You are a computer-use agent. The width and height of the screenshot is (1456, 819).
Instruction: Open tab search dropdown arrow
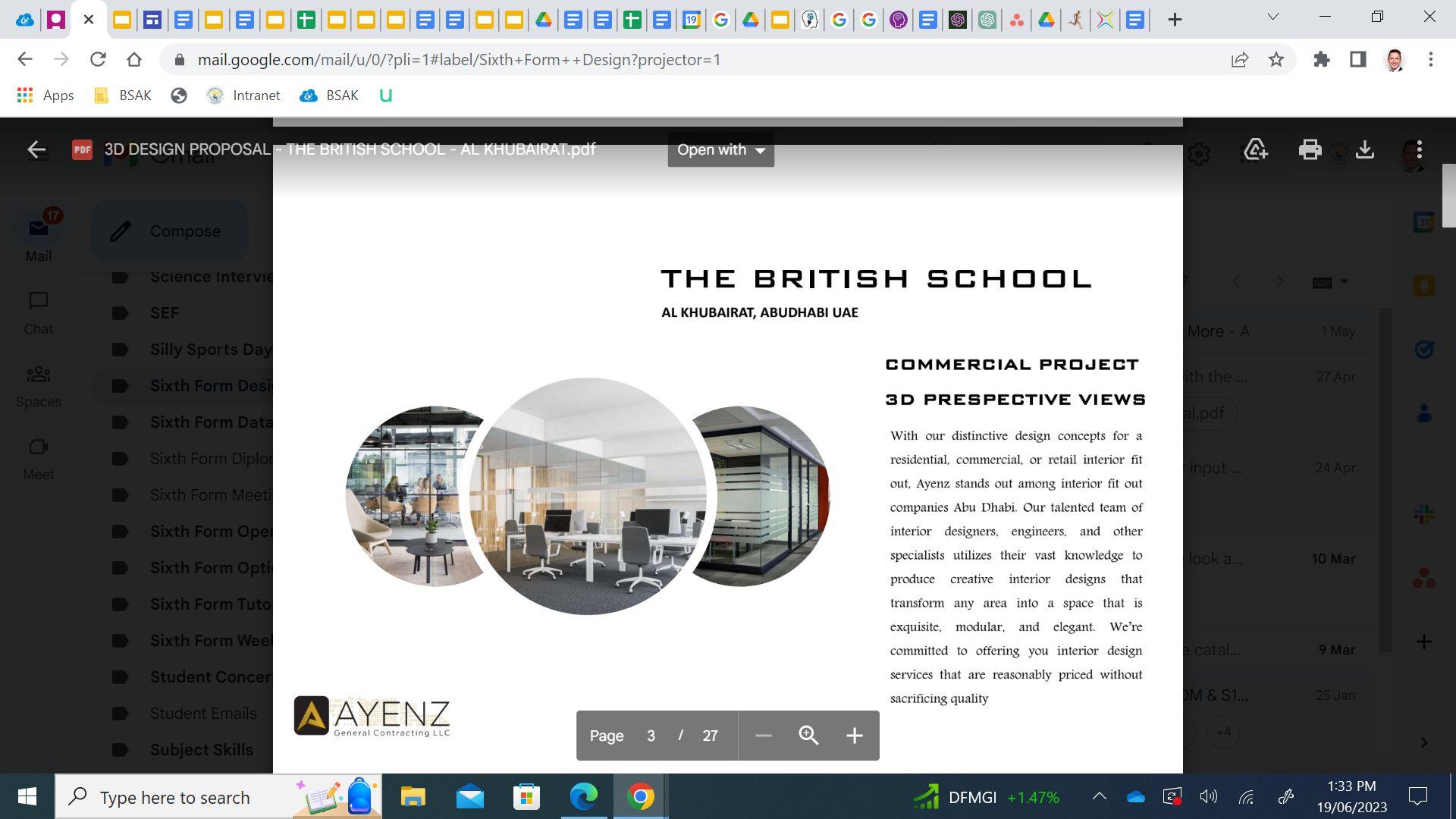(1273, 17)
